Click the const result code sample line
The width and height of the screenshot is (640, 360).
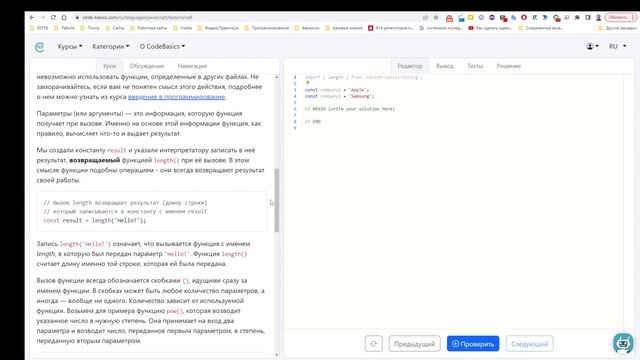tap(95, 220)
